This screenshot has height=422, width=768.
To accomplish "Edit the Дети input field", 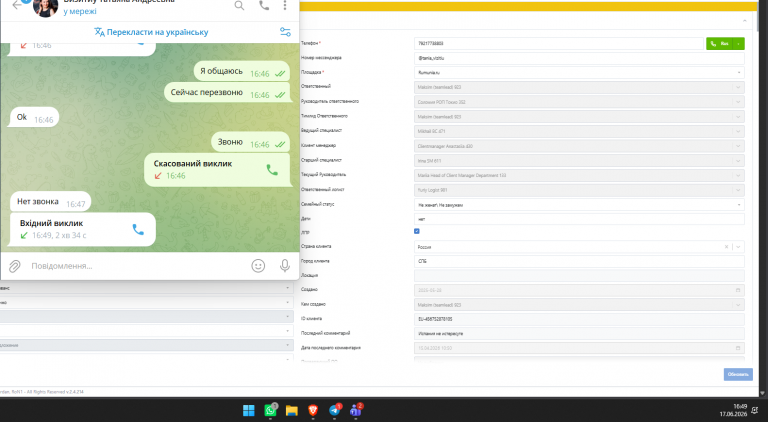I will 579,219.
